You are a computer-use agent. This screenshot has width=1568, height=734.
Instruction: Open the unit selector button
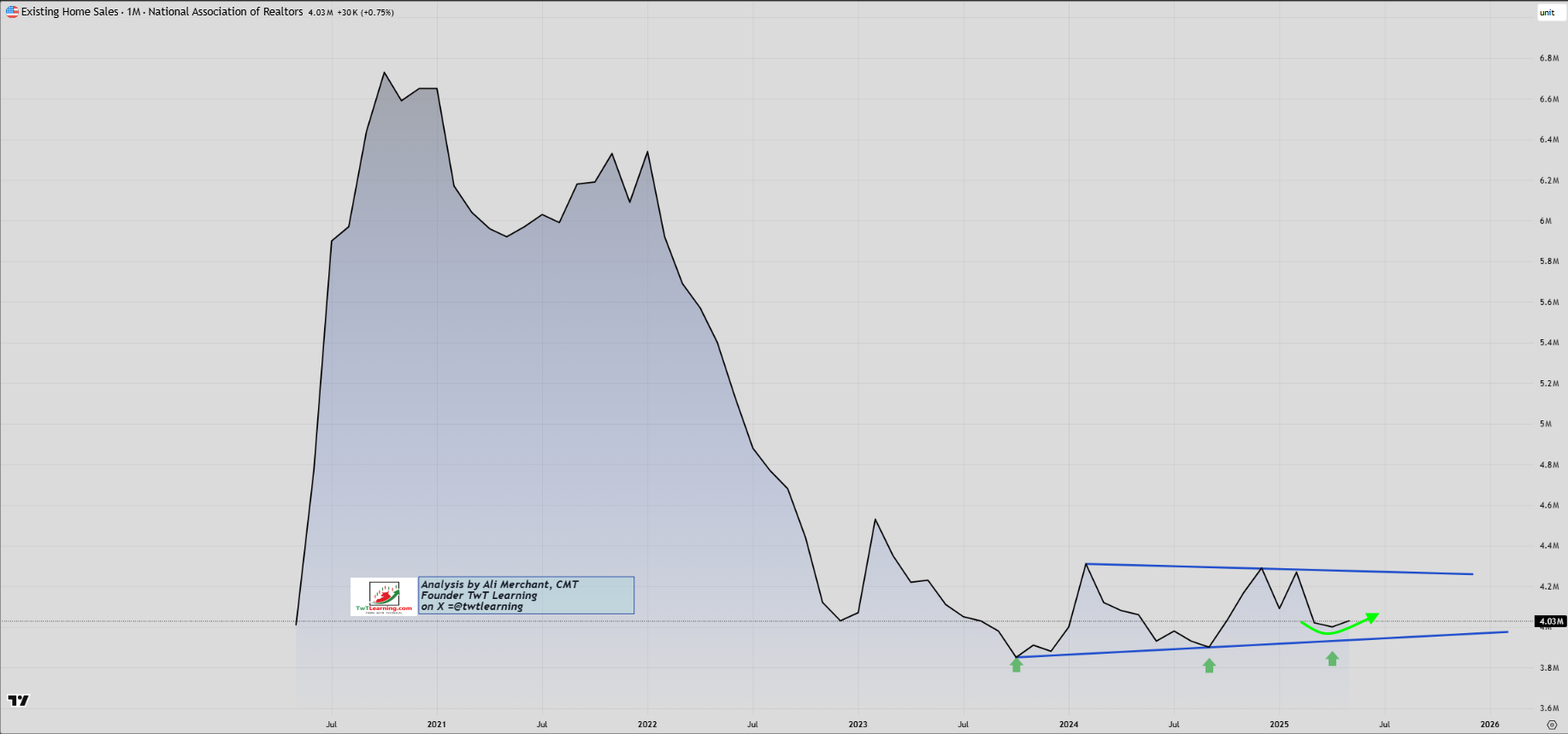point(1547,13)
